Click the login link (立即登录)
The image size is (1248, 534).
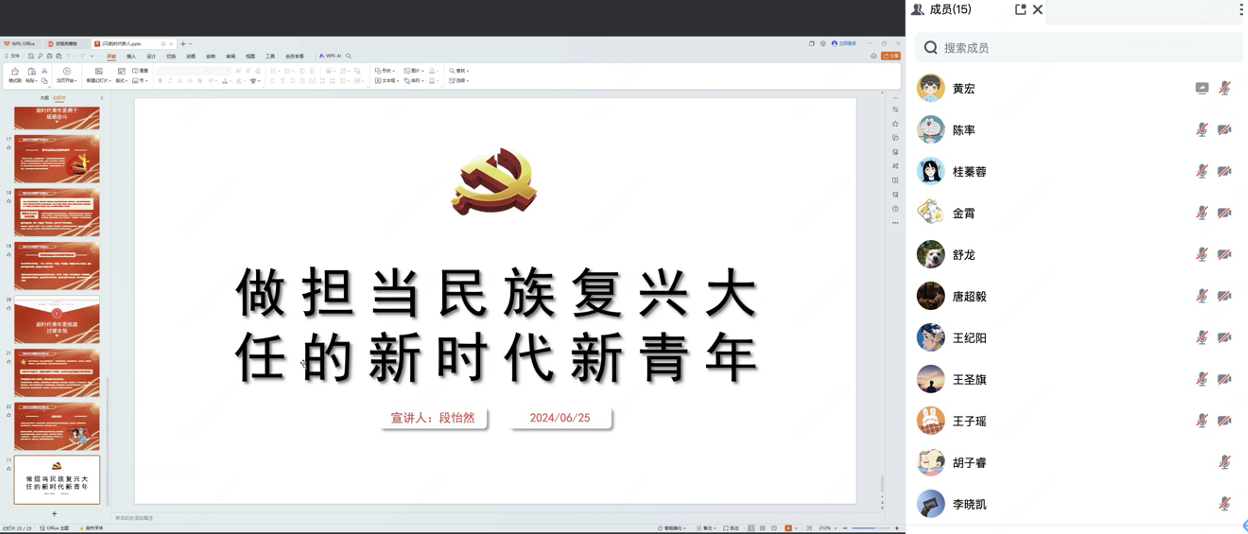[x=845, y=44]
